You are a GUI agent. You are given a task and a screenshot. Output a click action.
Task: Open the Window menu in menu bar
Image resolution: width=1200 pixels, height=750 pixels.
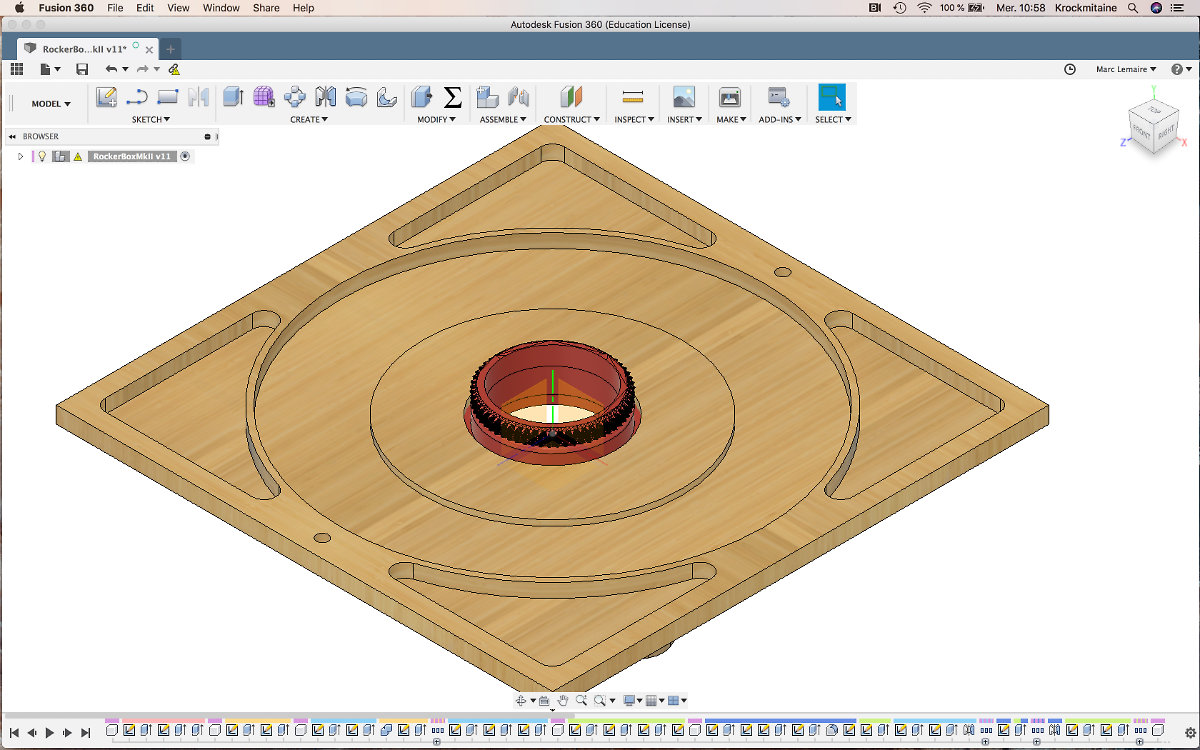pyautogui.click(x=221, y=8)
